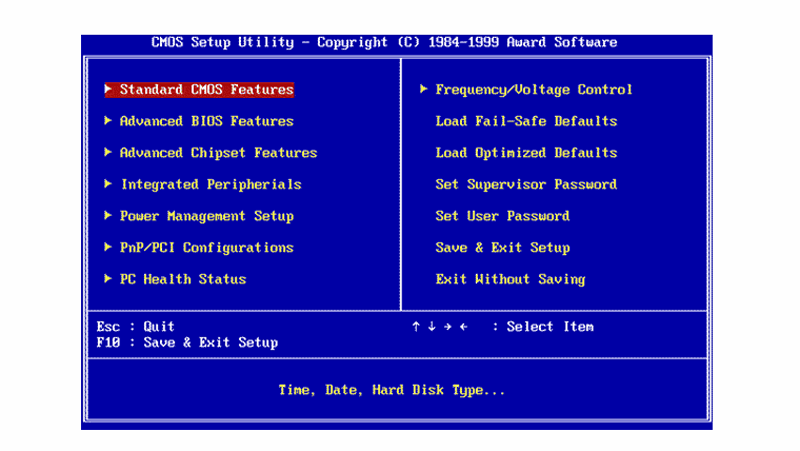Open the highlighted Standard CMOS Features entry
The image size is (800, 451).
206,90
